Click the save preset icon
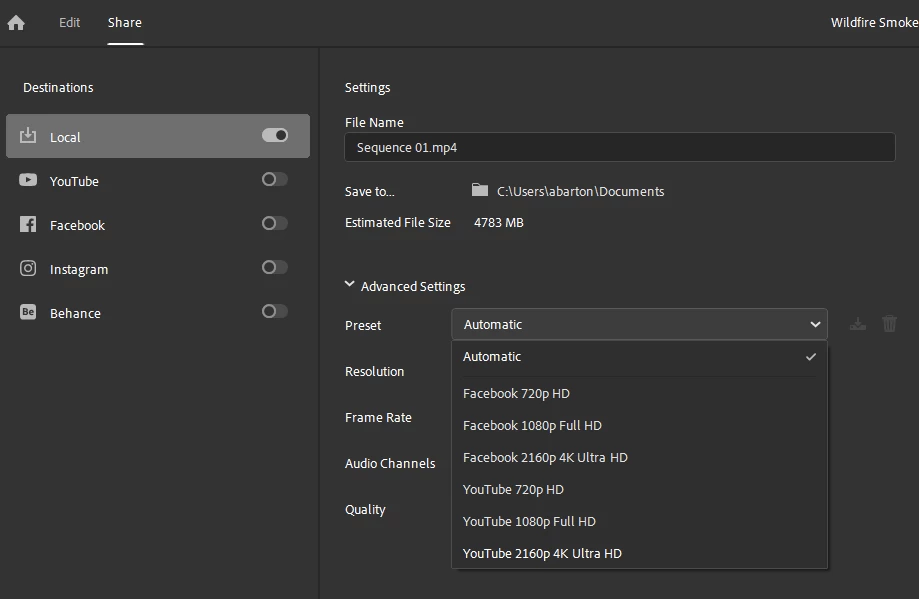 pos(857,324)
